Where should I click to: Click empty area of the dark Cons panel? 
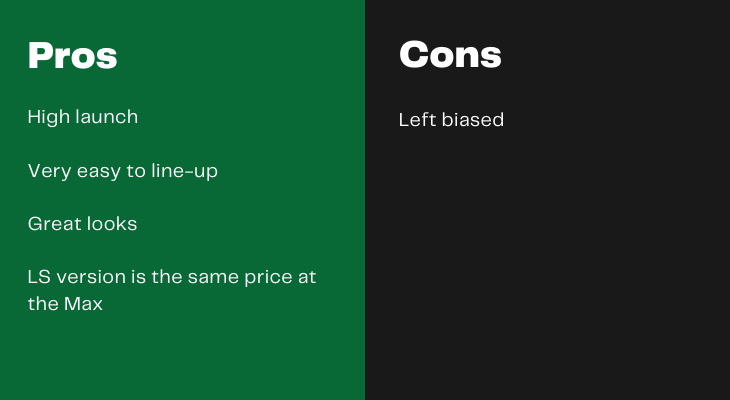(549, 261)
